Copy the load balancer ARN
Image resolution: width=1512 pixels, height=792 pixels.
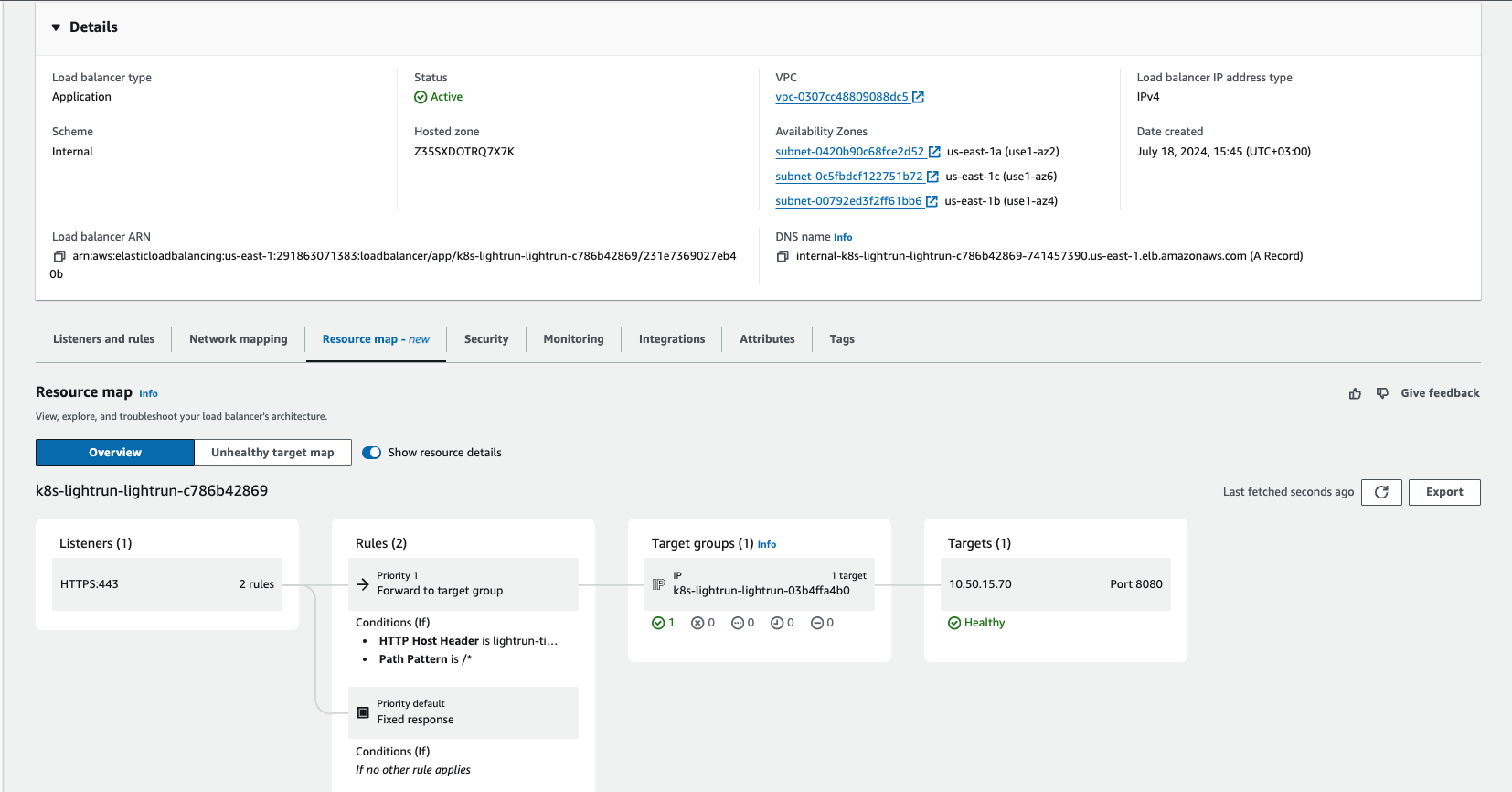[59, 257]
